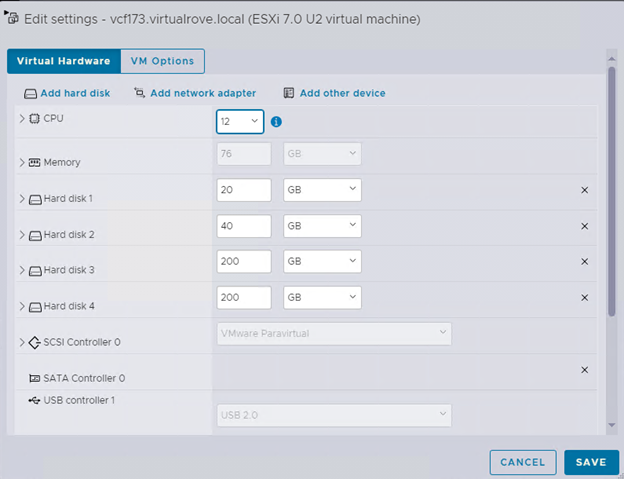Viewport: 624px width, 479px height.
Task: Click the CPU info icon
Action: click(x=276, y=122)
